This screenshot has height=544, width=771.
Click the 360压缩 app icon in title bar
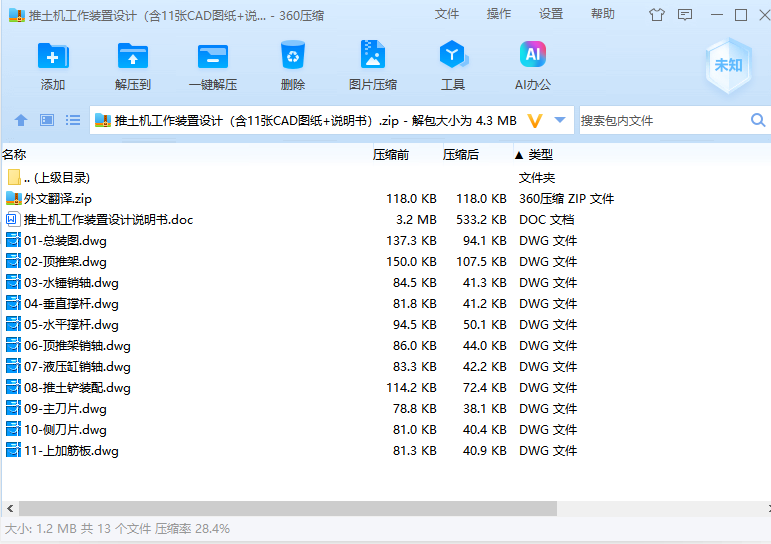coord(17,15)
